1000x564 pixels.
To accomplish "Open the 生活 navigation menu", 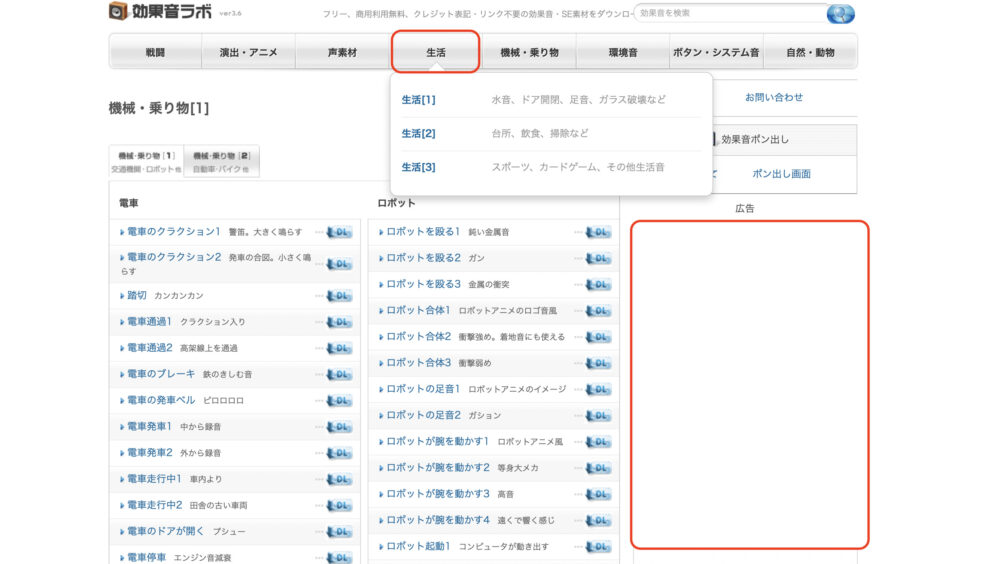I will [435, 52].
